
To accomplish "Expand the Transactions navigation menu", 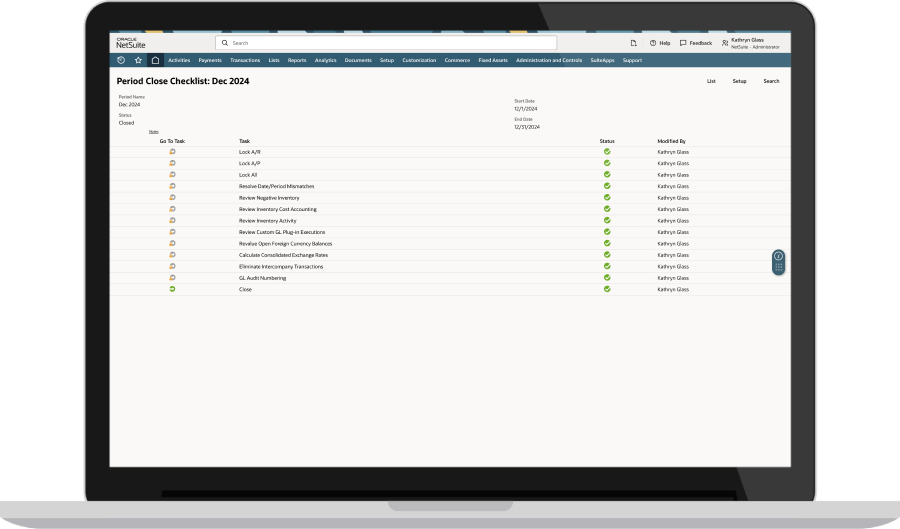I will [x=245, y=60].
